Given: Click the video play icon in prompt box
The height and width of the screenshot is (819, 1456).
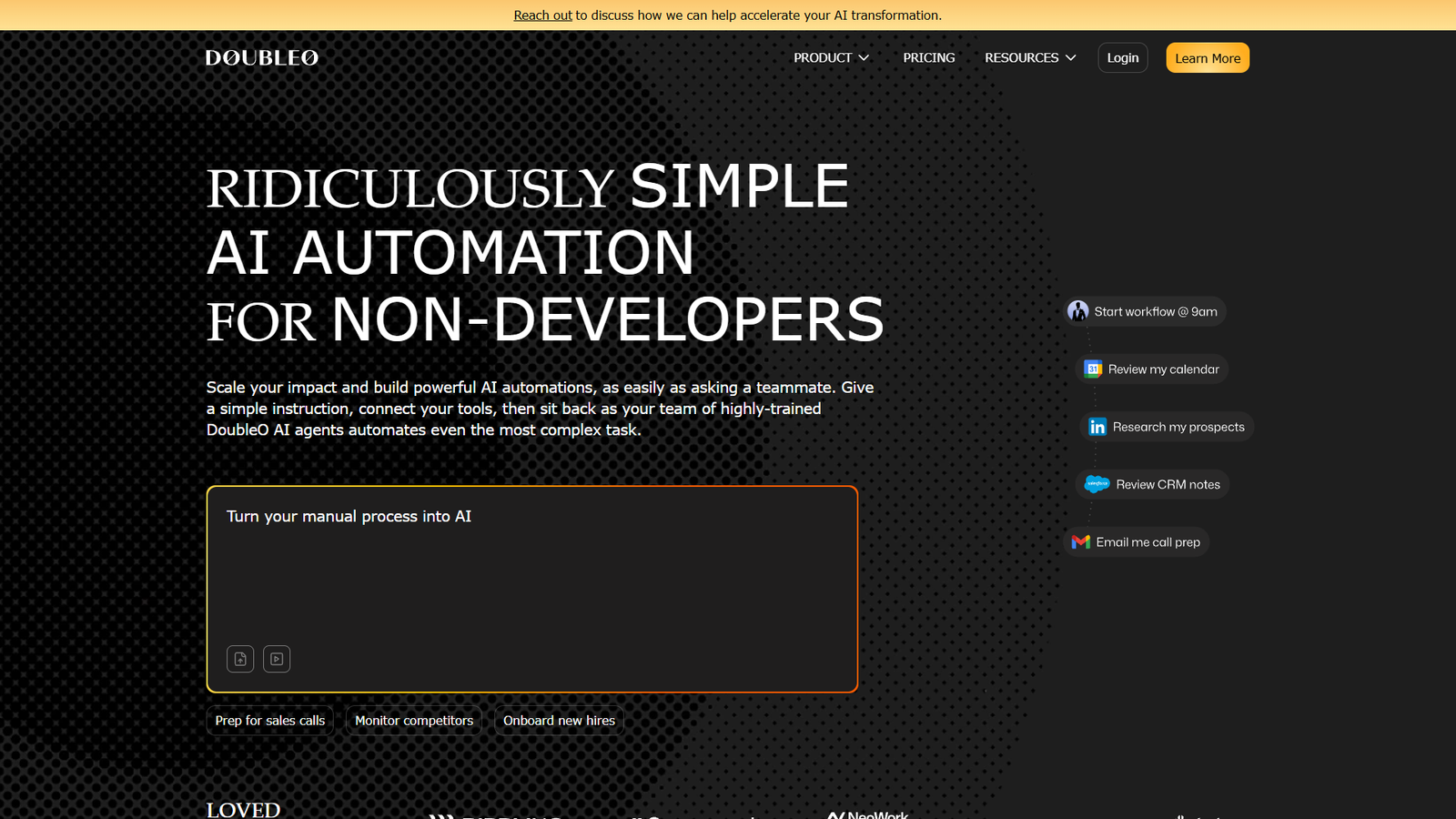Looking at the screenshot, I should tap(277, 659).
